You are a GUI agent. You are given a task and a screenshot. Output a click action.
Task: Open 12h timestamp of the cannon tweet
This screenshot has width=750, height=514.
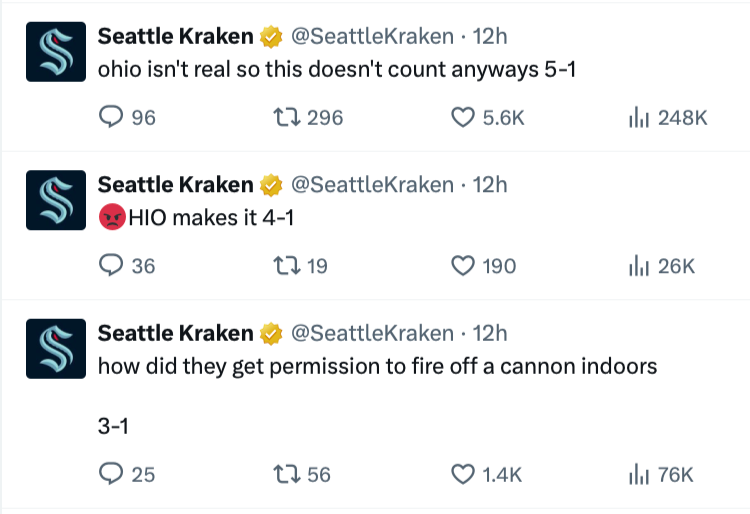pyautogui.click(x=490, y=333)
